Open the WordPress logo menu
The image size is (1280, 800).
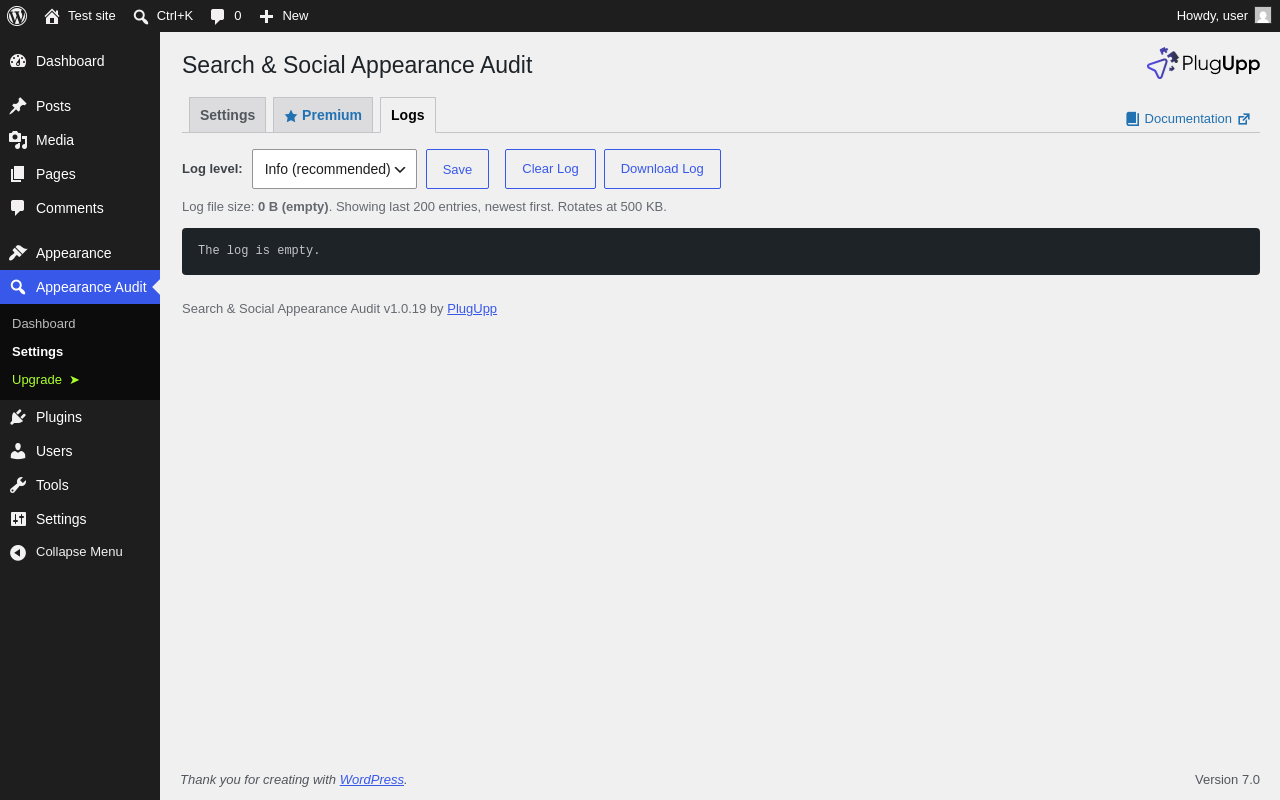tap(17, 16)
